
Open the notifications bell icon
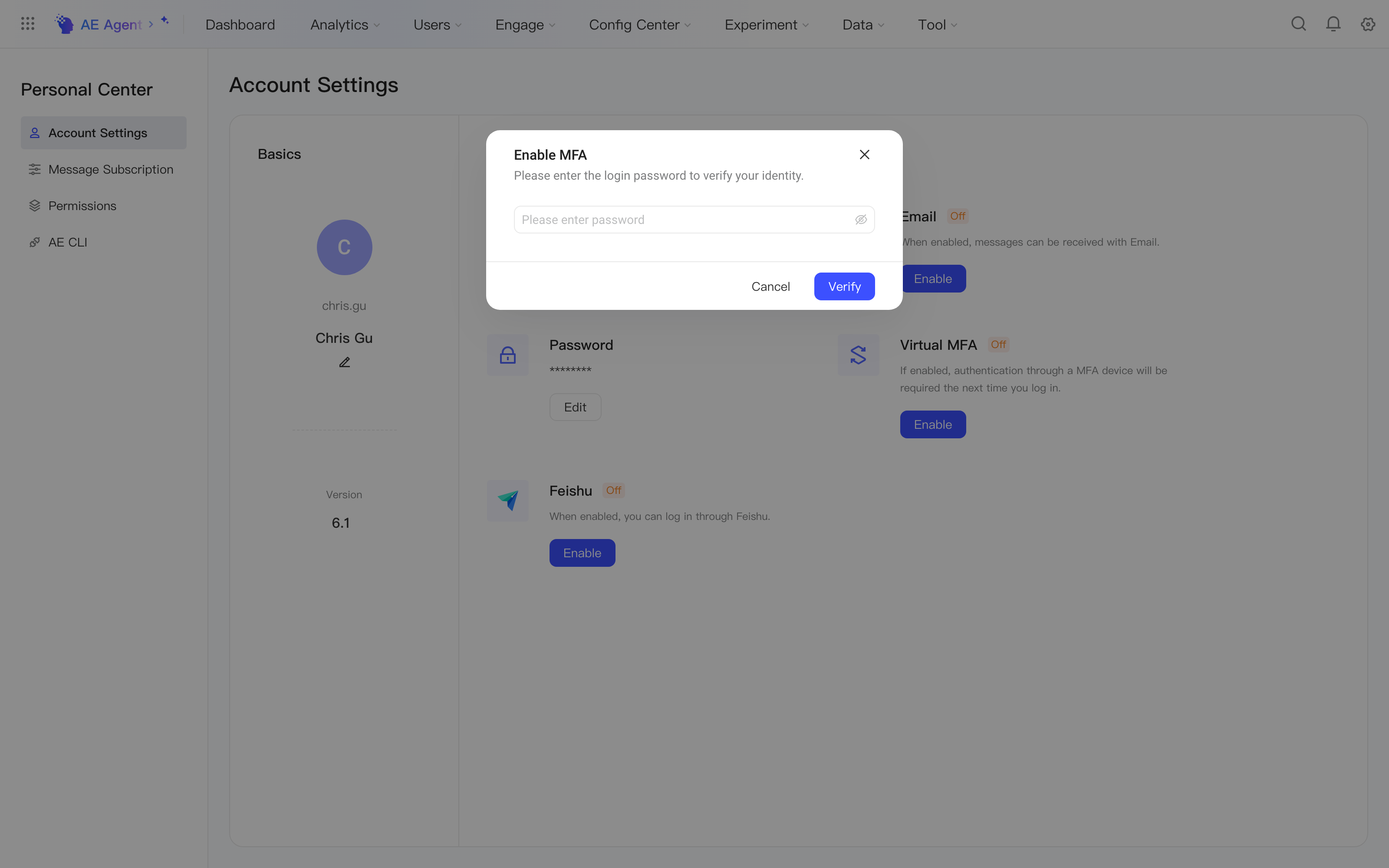1333,24
